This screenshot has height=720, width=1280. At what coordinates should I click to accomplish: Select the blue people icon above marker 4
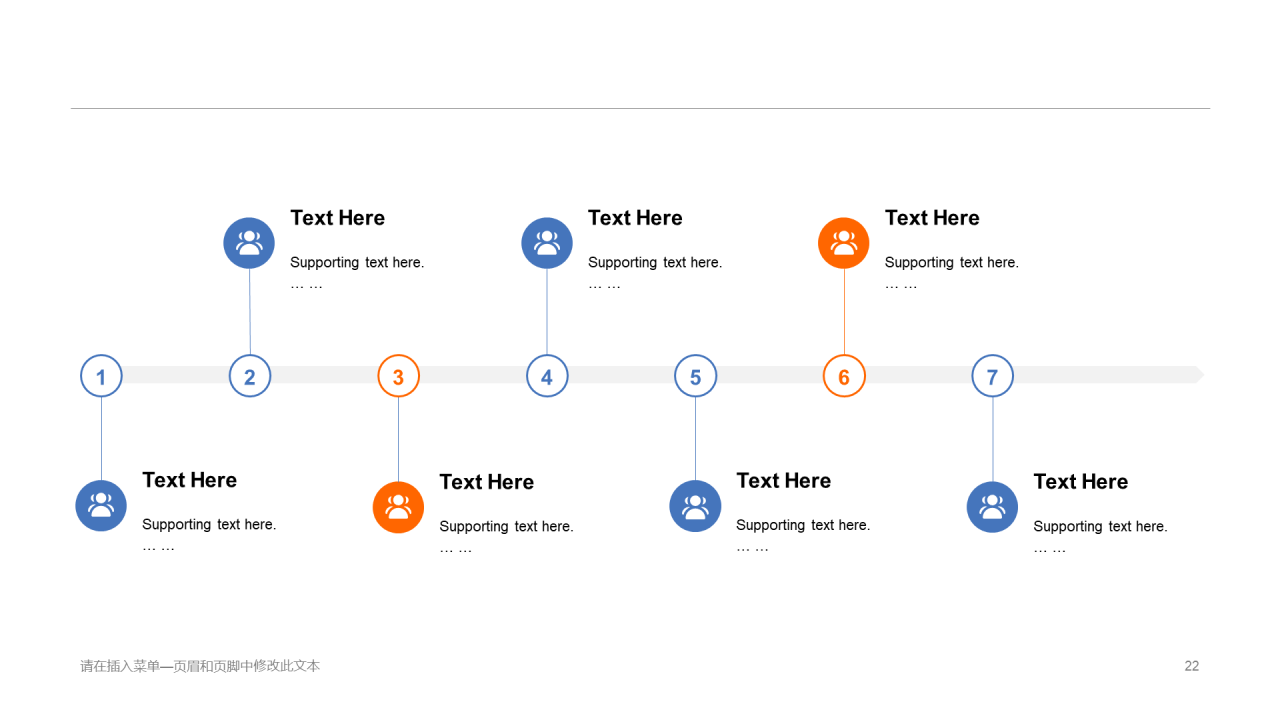pos(547,243)
